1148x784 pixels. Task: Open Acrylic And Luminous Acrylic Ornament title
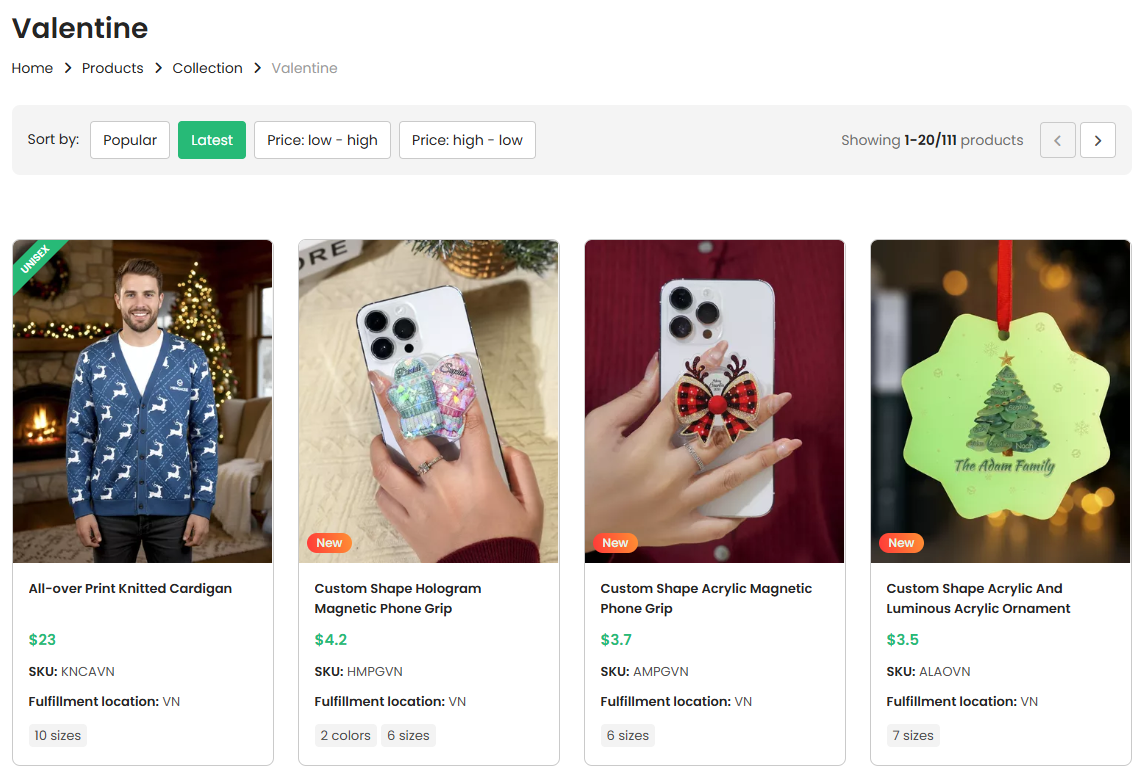tap(978, 598)
